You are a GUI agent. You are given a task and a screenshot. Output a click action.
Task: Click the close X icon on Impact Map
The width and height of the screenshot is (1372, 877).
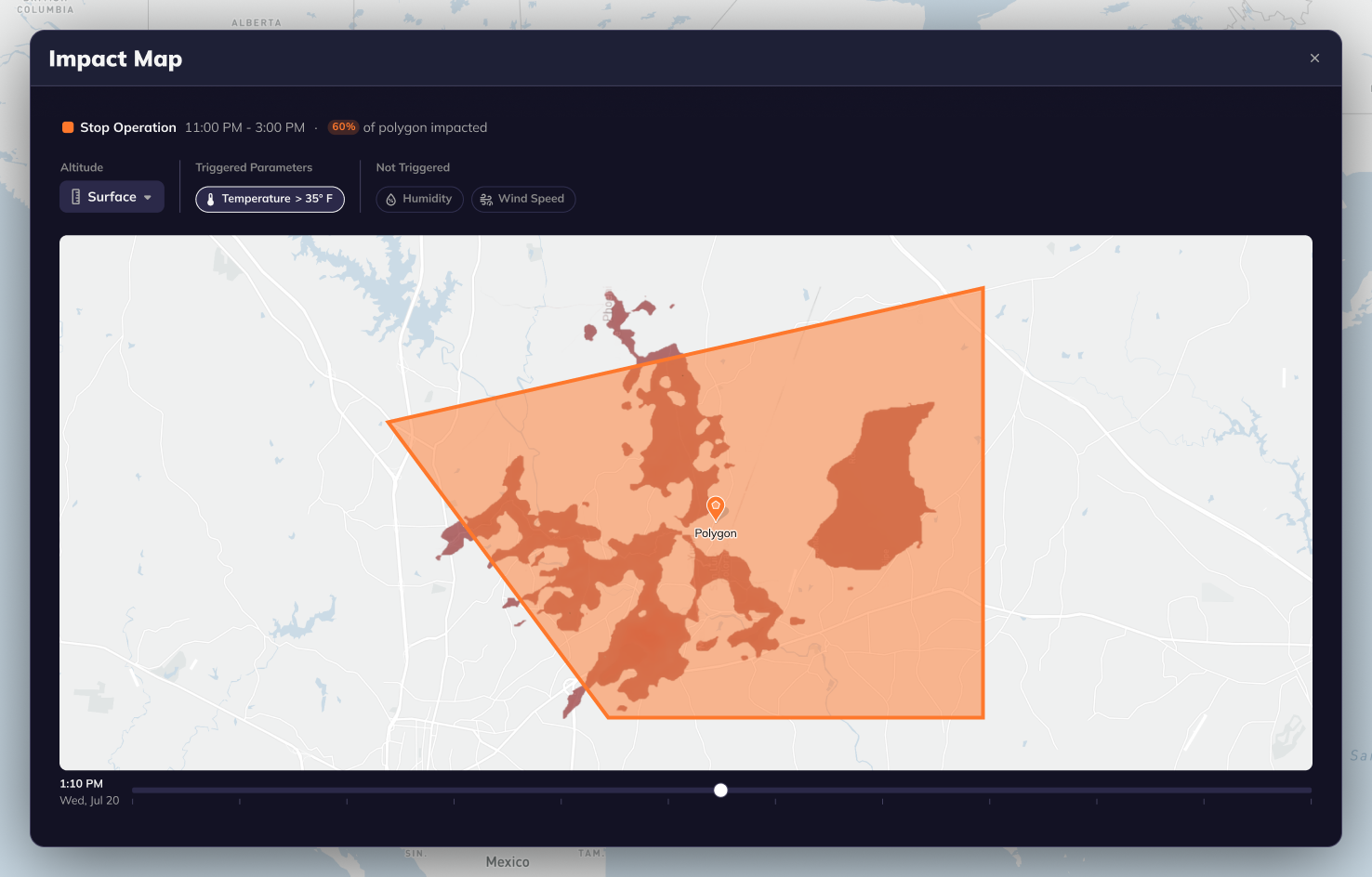[x=1314, y=58]
